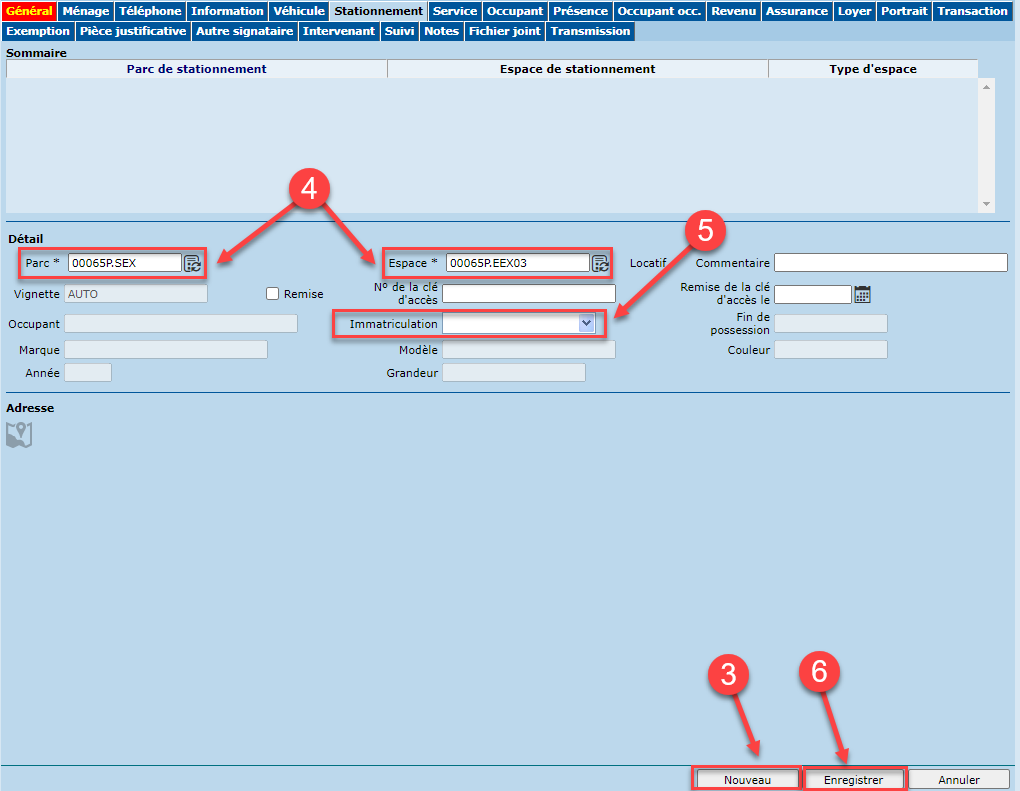
Task: Click the Parc input field
Action: [x=124, y=263]
